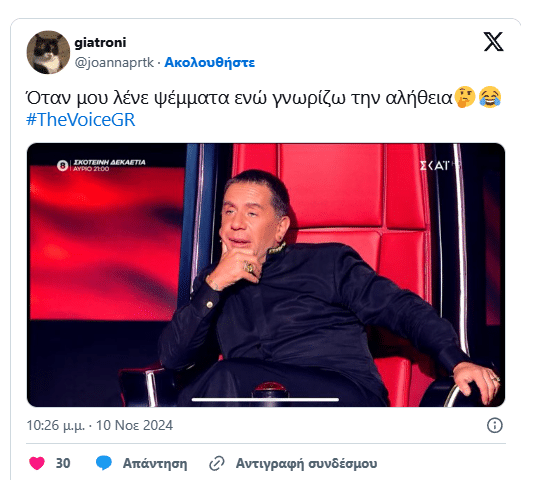Click the 30 likes count
534x480 pixels.
click(63, 463)
